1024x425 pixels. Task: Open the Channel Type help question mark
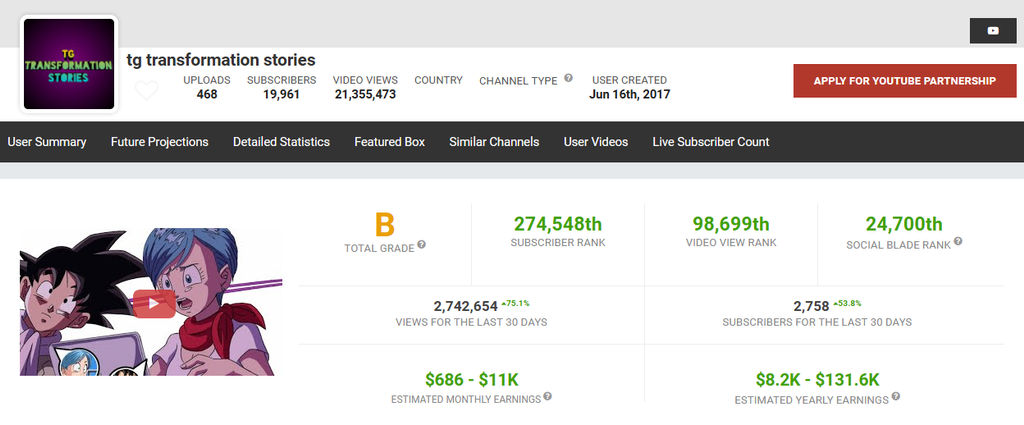coord(568,78)
